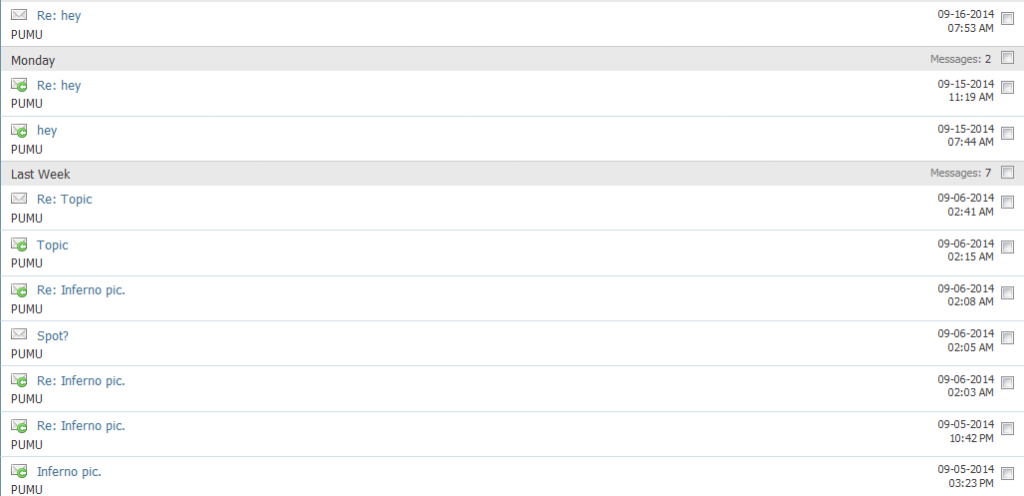Open the Spot? message
This screenshot has height=496, width=1024.
point(53,336)
